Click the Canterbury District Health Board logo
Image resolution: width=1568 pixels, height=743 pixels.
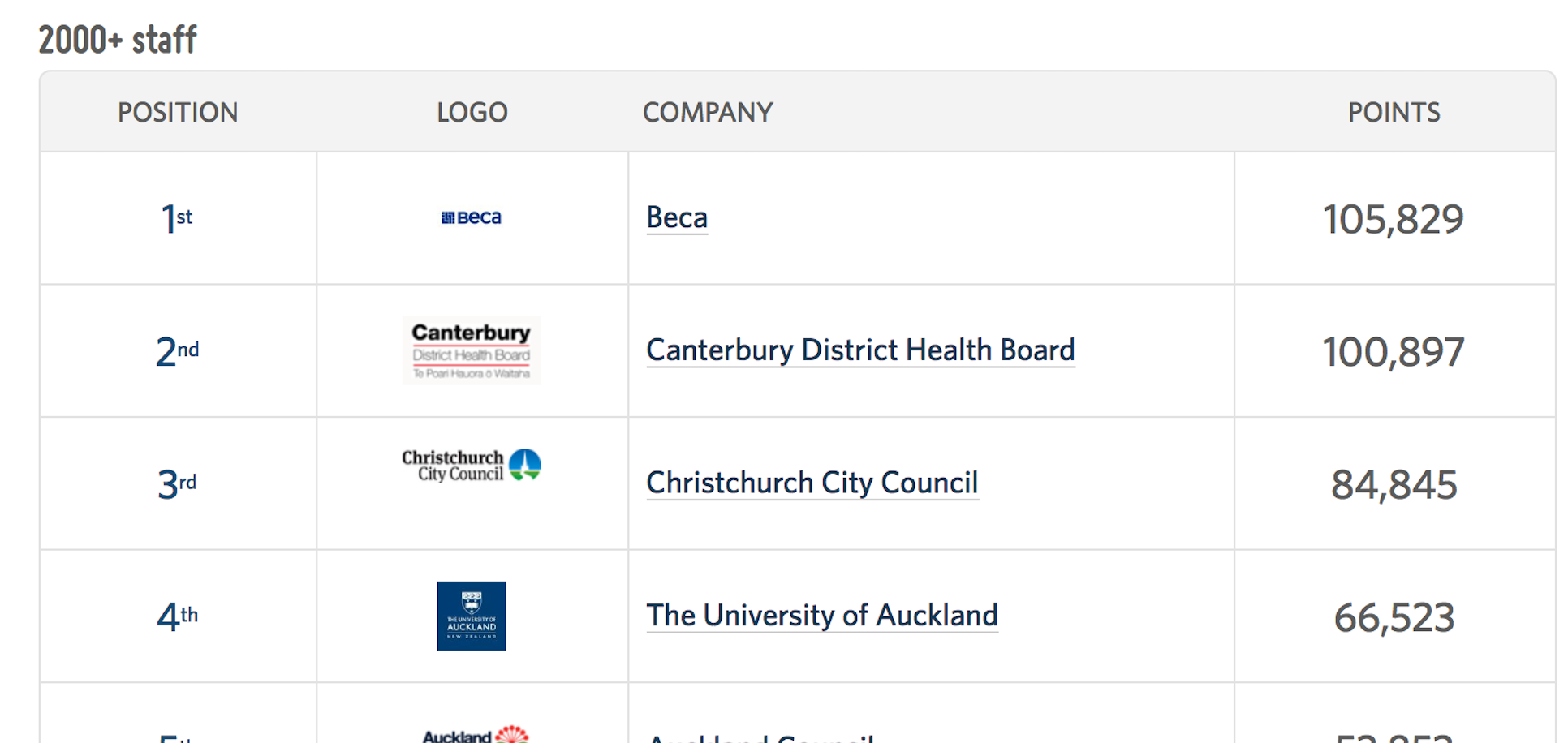471,350
